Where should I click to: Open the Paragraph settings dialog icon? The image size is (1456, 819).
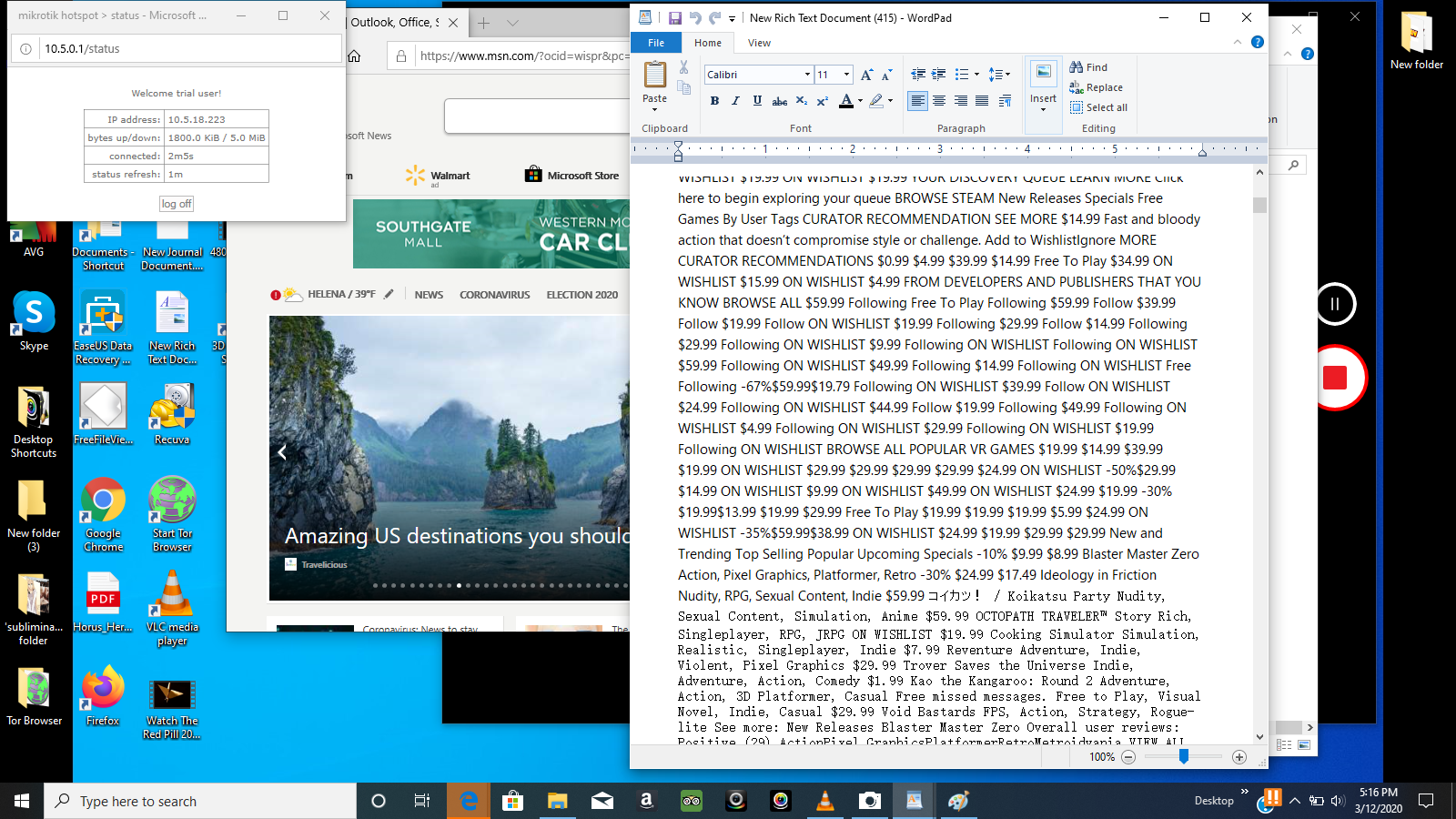tap(1005, 101)
